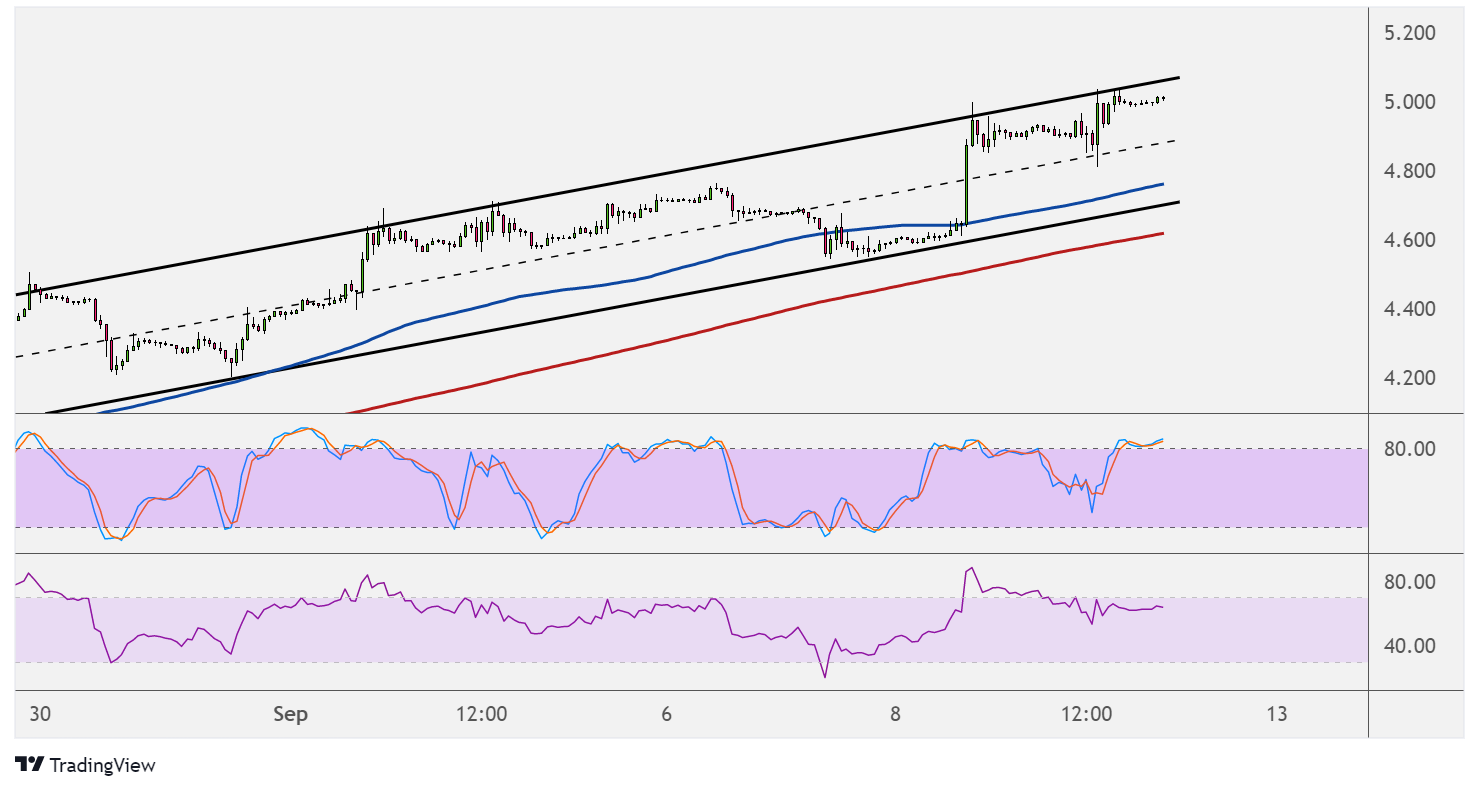
Task: Select the 5.200 price axis label
Action: pos(1409,33)
